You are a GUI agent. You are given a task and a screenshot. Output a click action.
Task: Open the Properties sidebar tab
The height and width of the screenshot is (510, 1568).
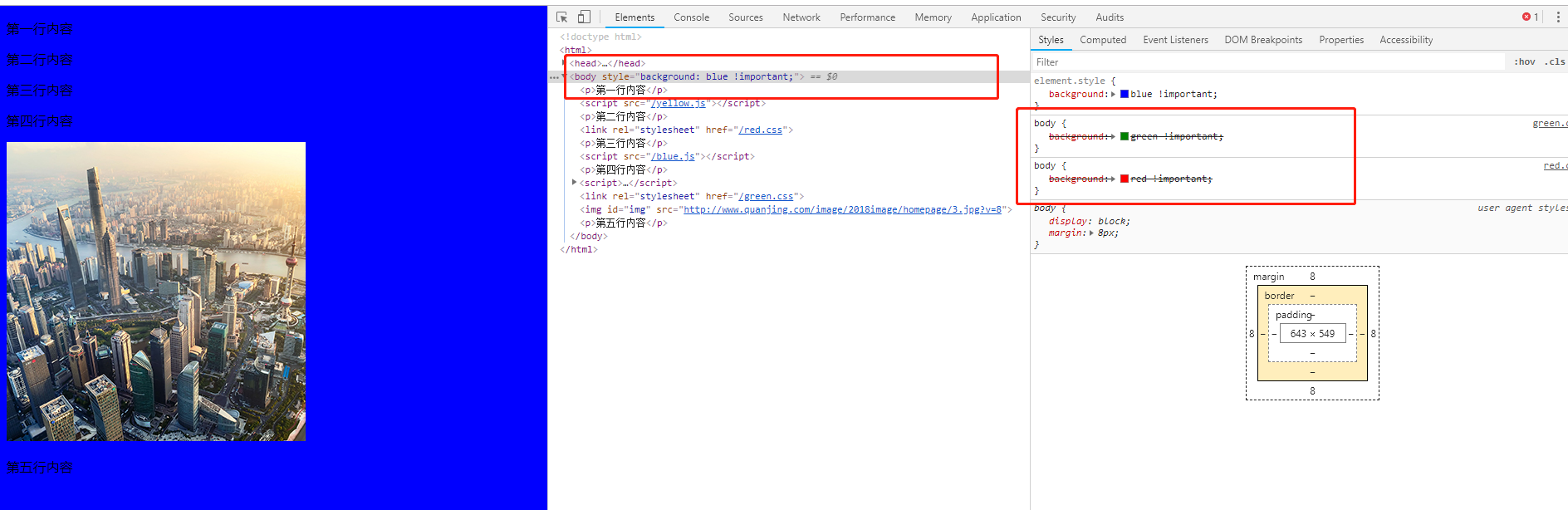(1341, 40)
